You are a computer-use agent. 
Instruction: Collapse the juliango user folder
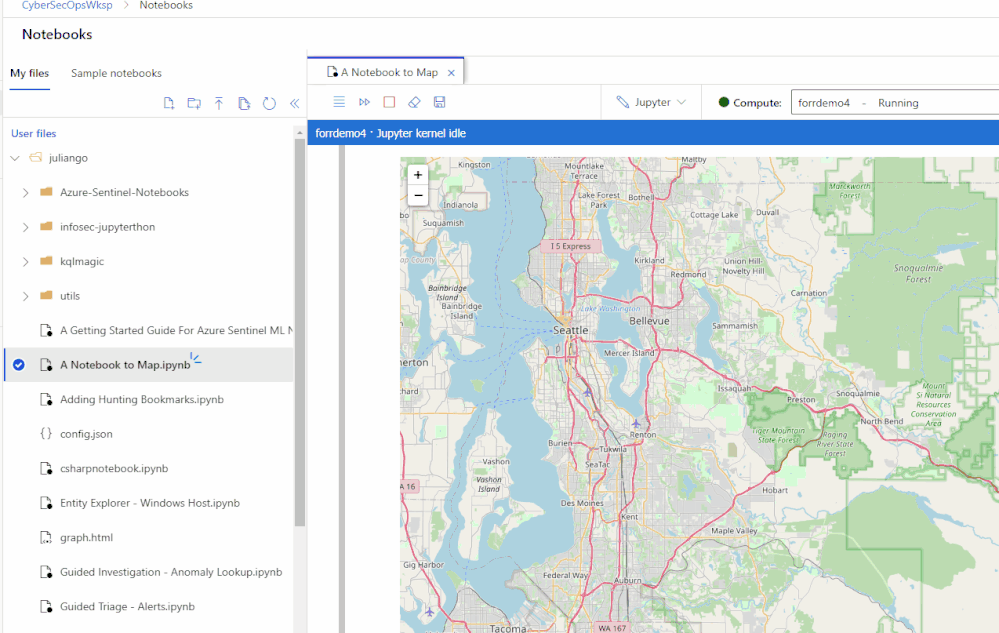15,158
